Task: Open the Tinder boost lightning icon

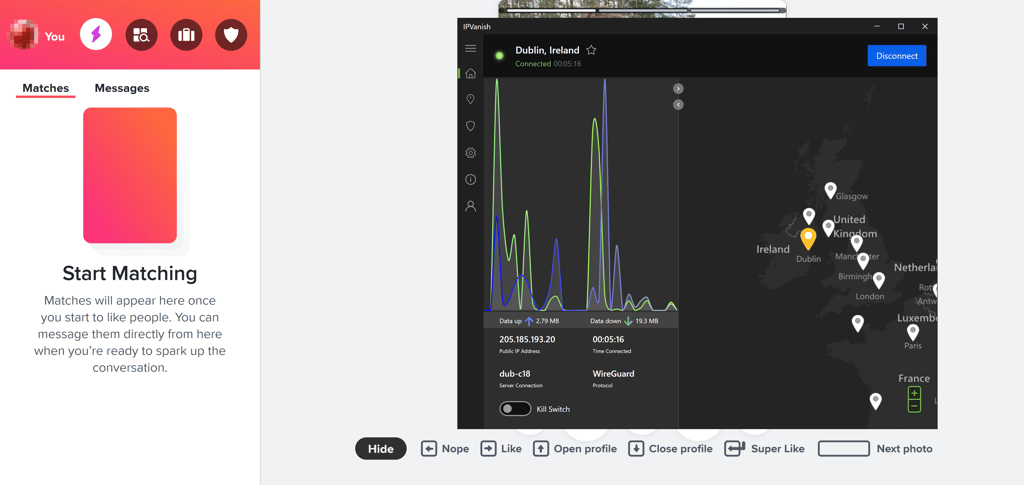Action: (x=96, y=35)
